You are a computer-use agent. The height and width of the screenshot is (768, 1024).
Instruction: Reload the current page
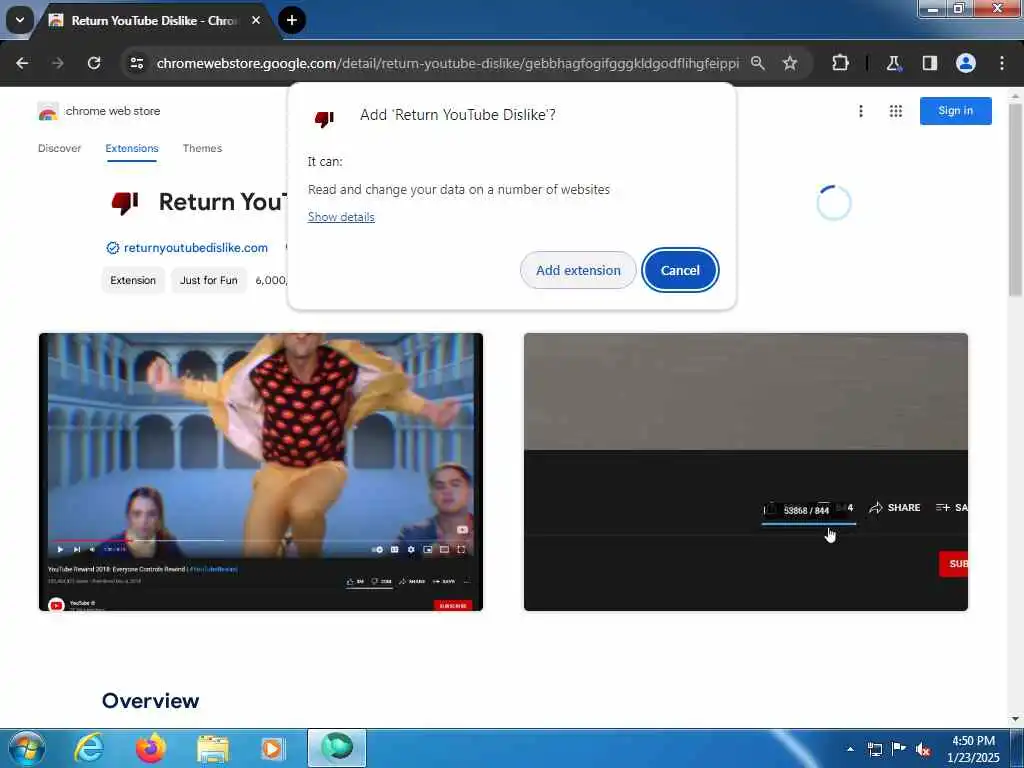pyautogui.click(x=94, y=63)
